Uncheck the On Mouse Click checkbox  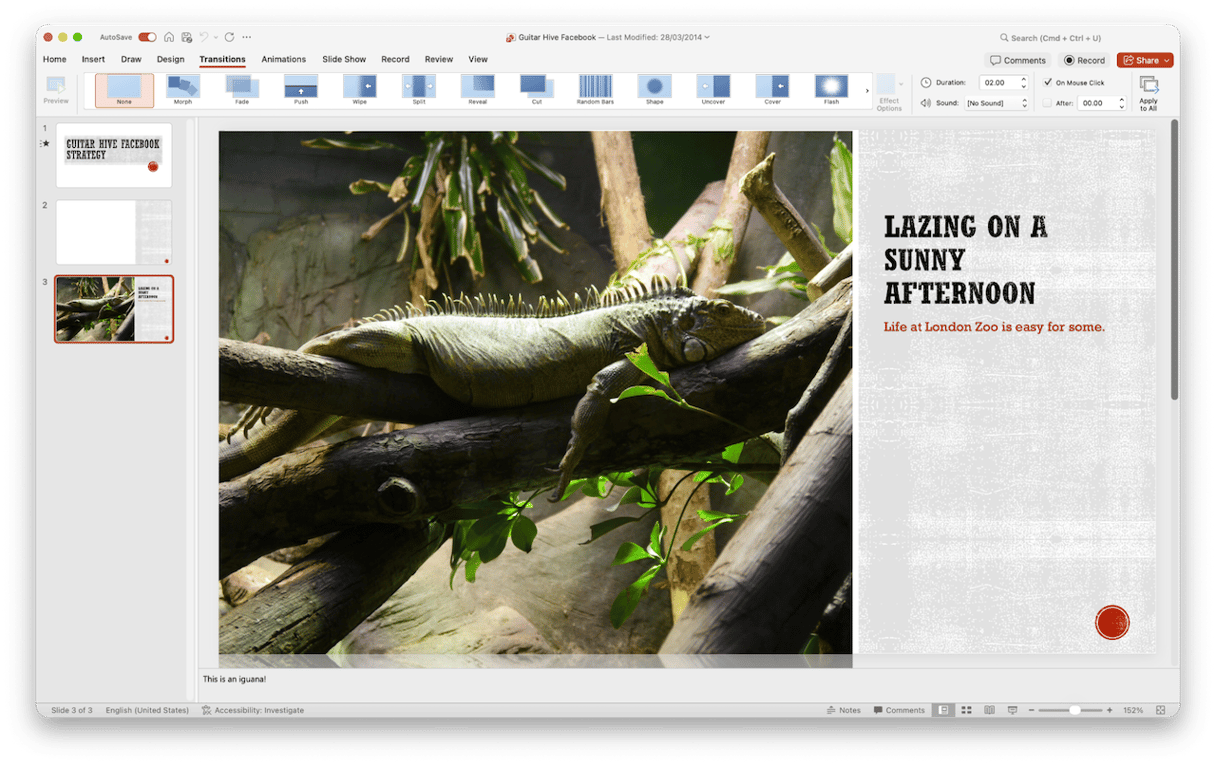(1048, 83)
